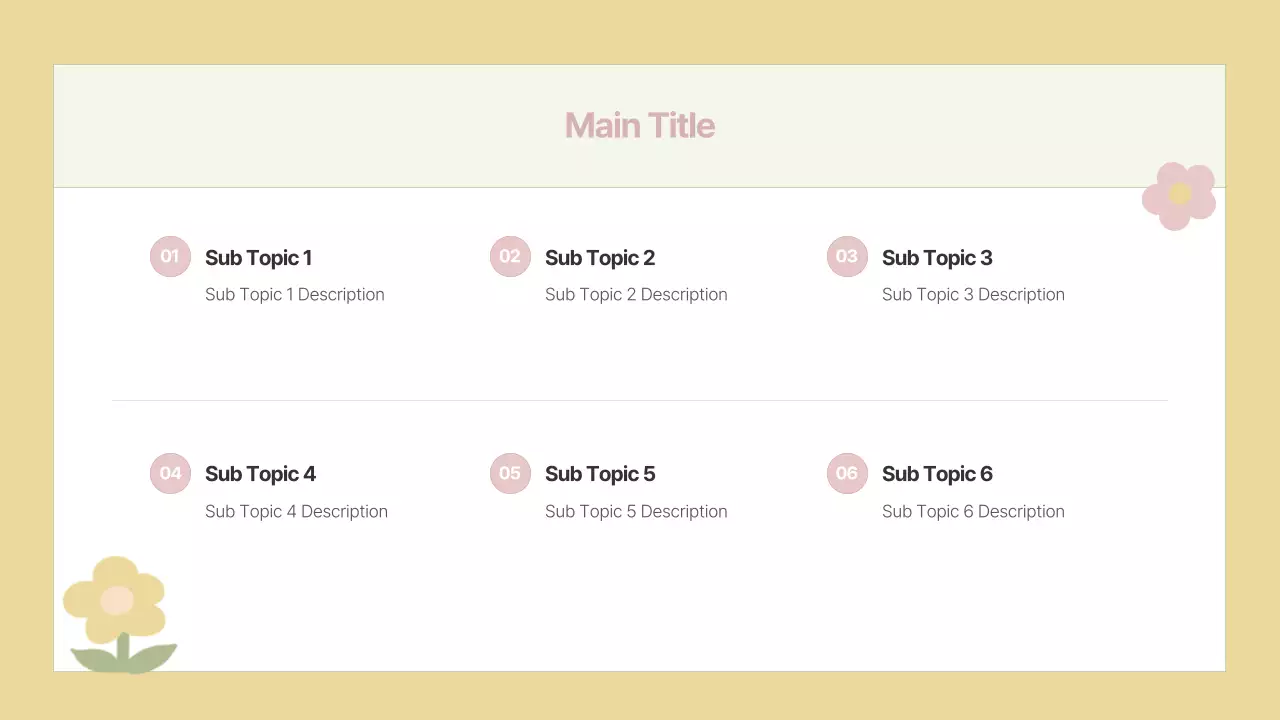This screenshot has width=1280, height=720.
Task: Click the 01 numbered circle badge
Action: tap(170, 256)
